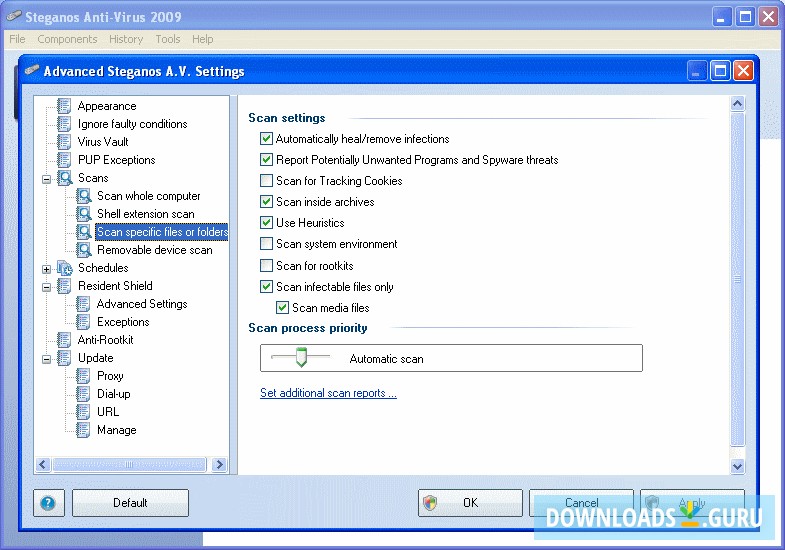This screenshot has width=785, height=550.
Task: Toggle Scan infectable files only
Action: pos(266,287)
